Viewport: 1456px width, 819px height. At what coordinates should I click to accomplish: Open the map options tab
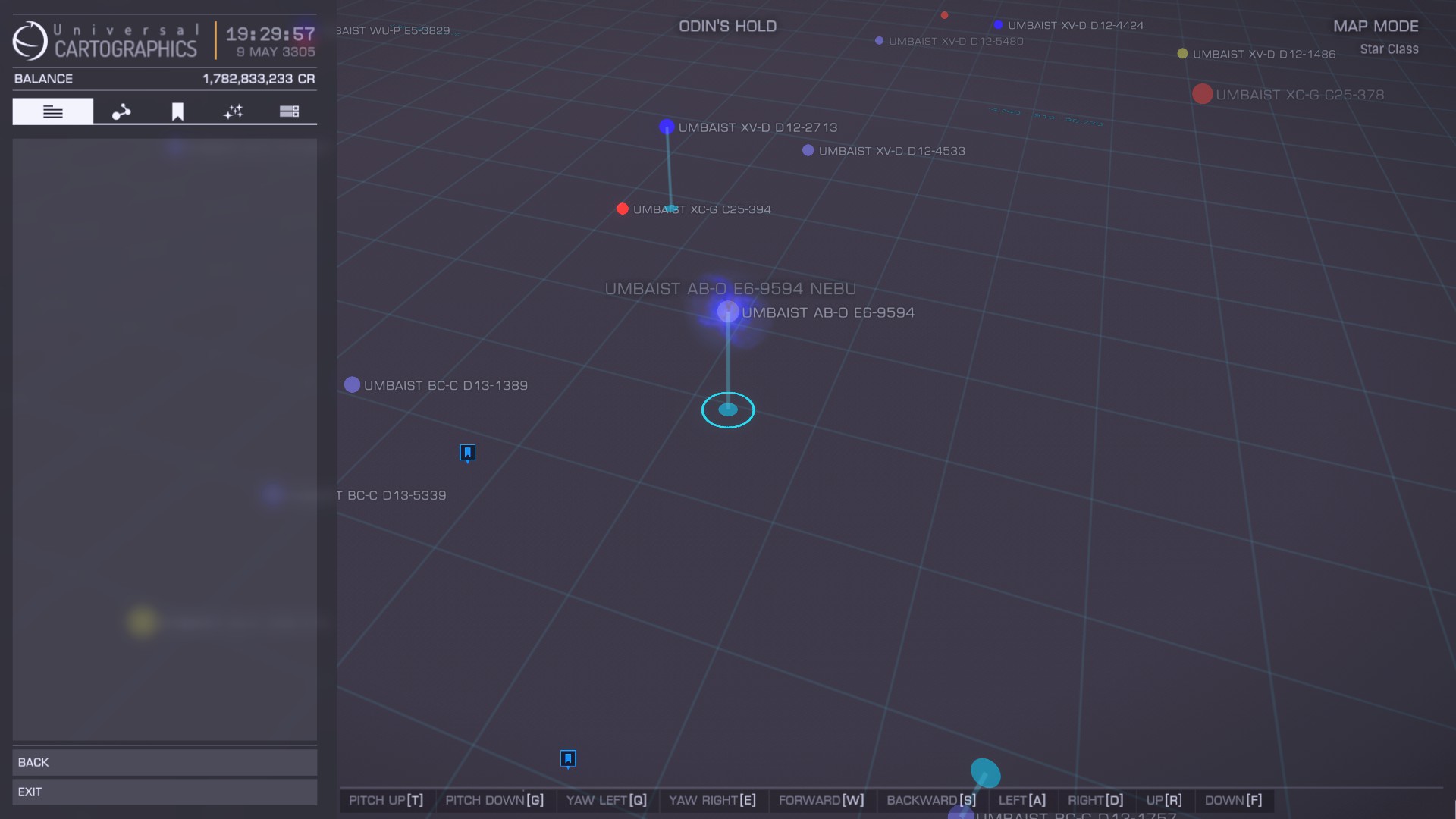point(289,111)
